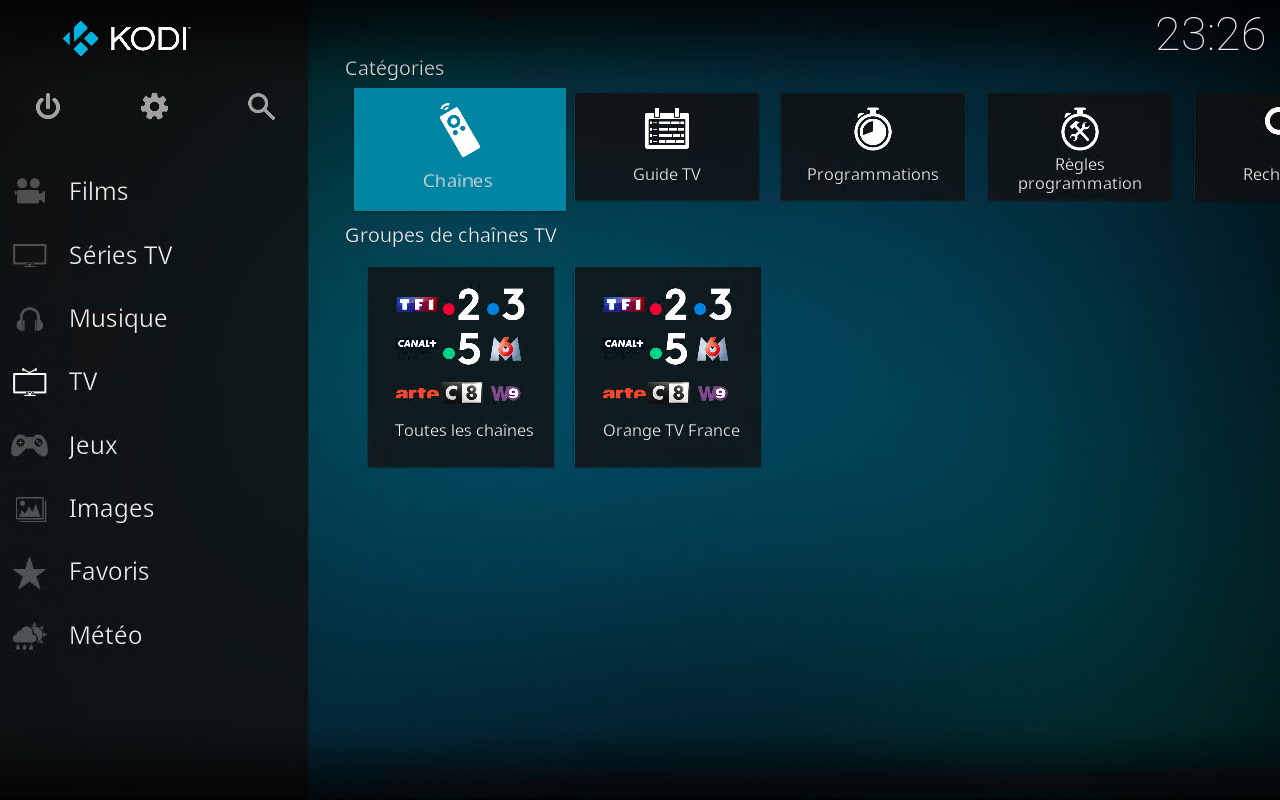Screen dimensions: 1280x800
Task: Click the Toutes les chaînes caption
Action: coord(464,431)
